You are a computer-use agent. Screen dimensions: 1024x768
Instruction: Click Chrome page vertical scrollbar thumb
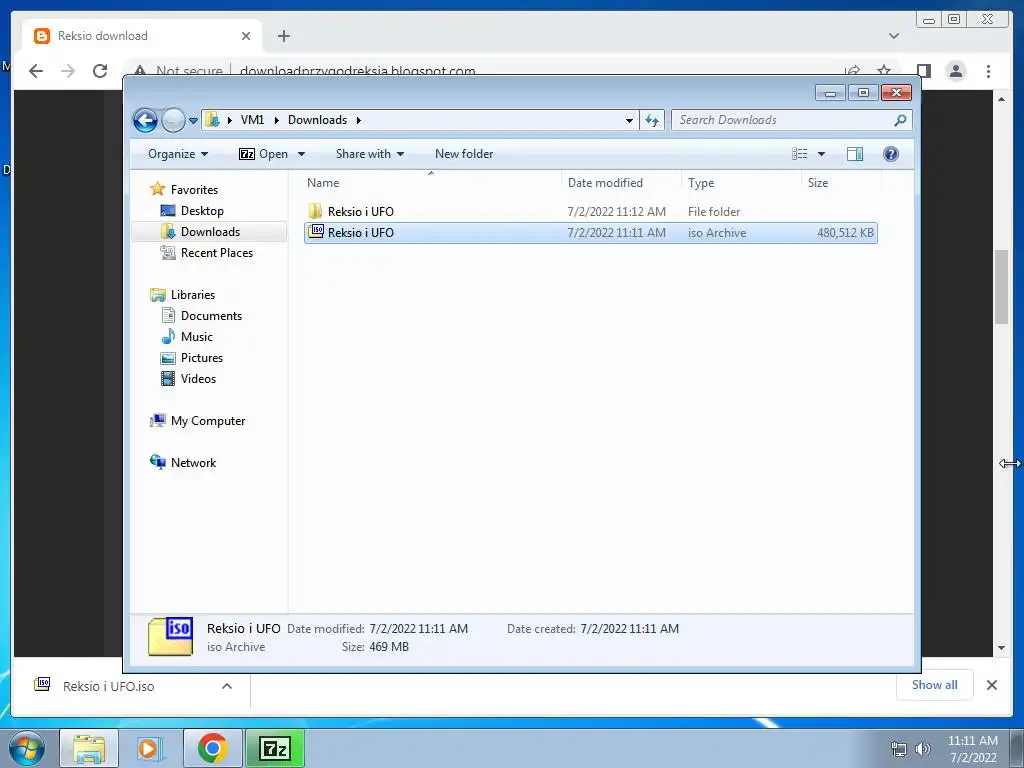click(1001, 287)
